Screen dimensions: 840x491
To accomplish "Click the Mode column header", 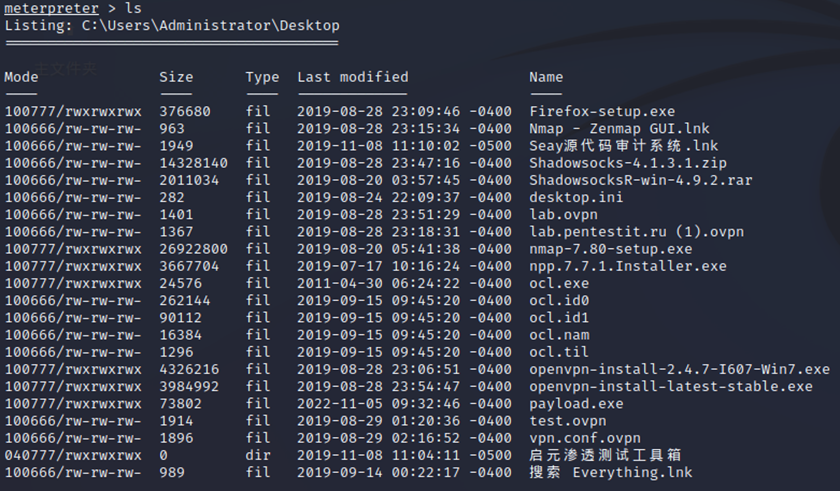I will tap(21, 77).
